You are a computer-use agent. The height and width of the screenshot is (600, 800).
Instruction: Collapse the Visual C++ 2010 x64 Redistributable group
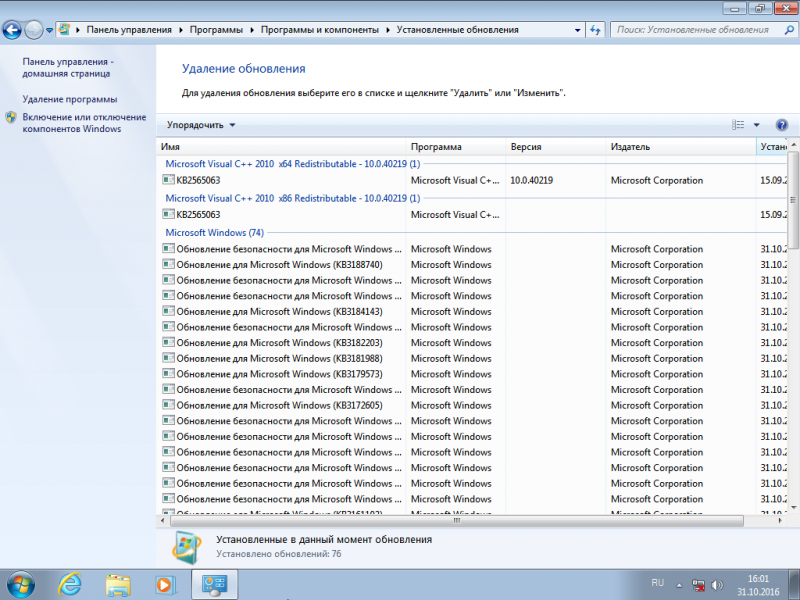click(x=292, y=164)
